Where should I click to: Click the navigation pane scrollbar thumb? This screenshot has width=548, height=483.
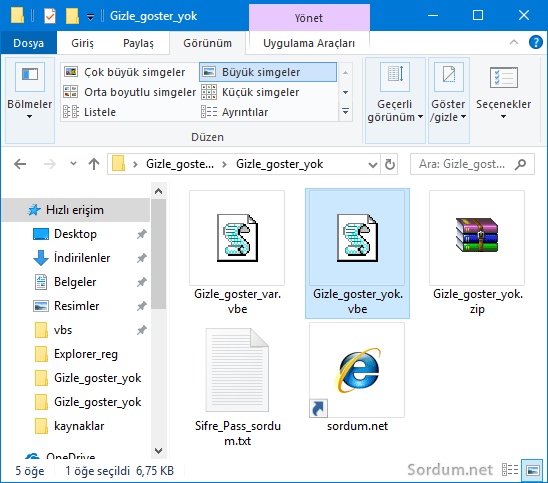pos(159,254)
